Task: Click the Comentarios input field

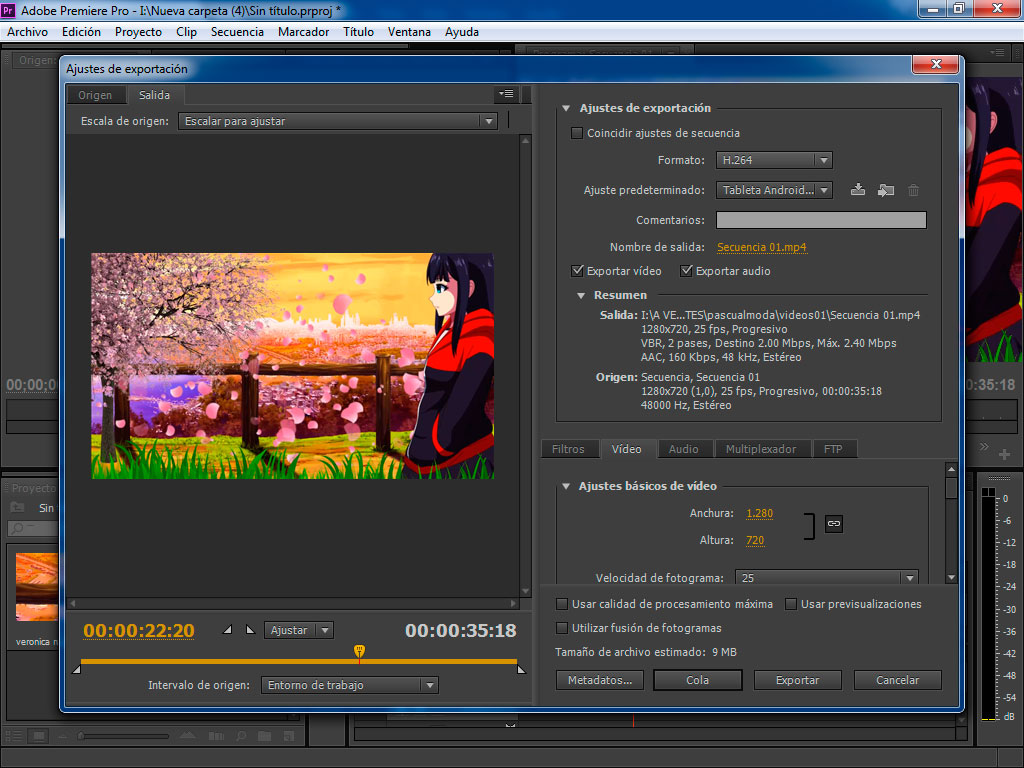Action: click(821, 220)
